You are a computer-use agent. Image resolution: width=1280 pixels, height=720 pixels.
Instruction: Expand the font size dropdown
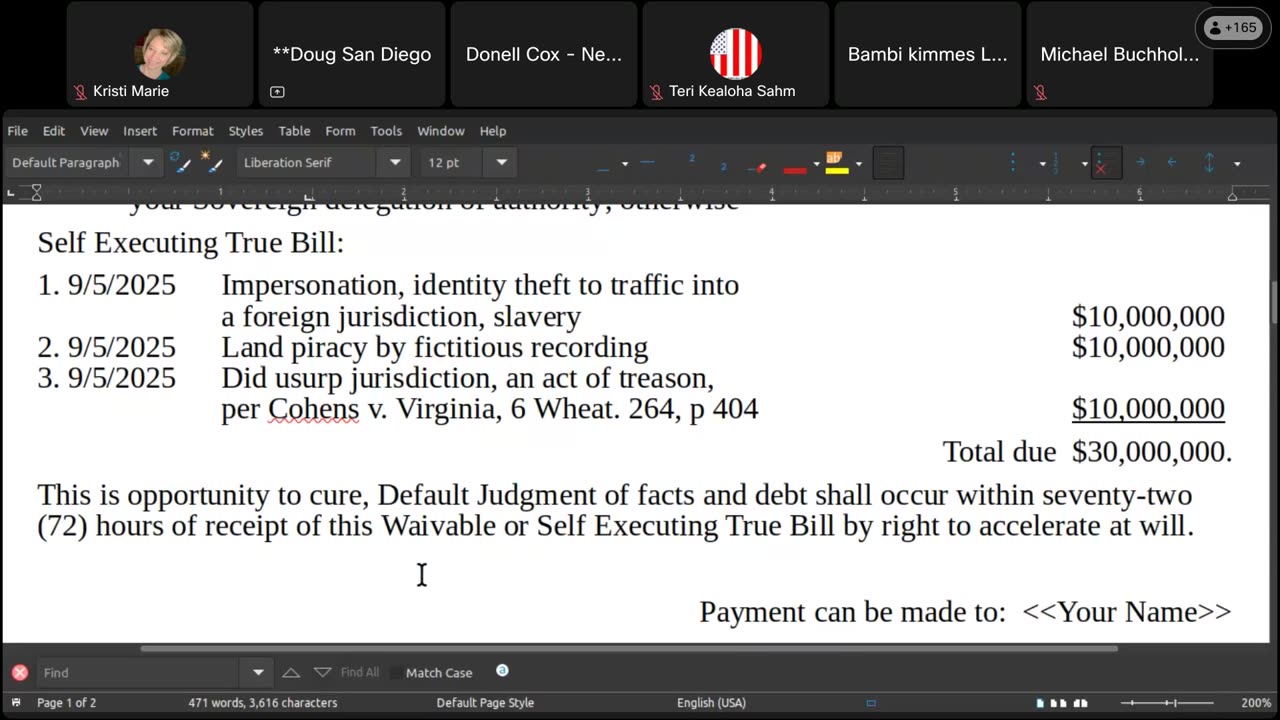click(x=502, y=162)
